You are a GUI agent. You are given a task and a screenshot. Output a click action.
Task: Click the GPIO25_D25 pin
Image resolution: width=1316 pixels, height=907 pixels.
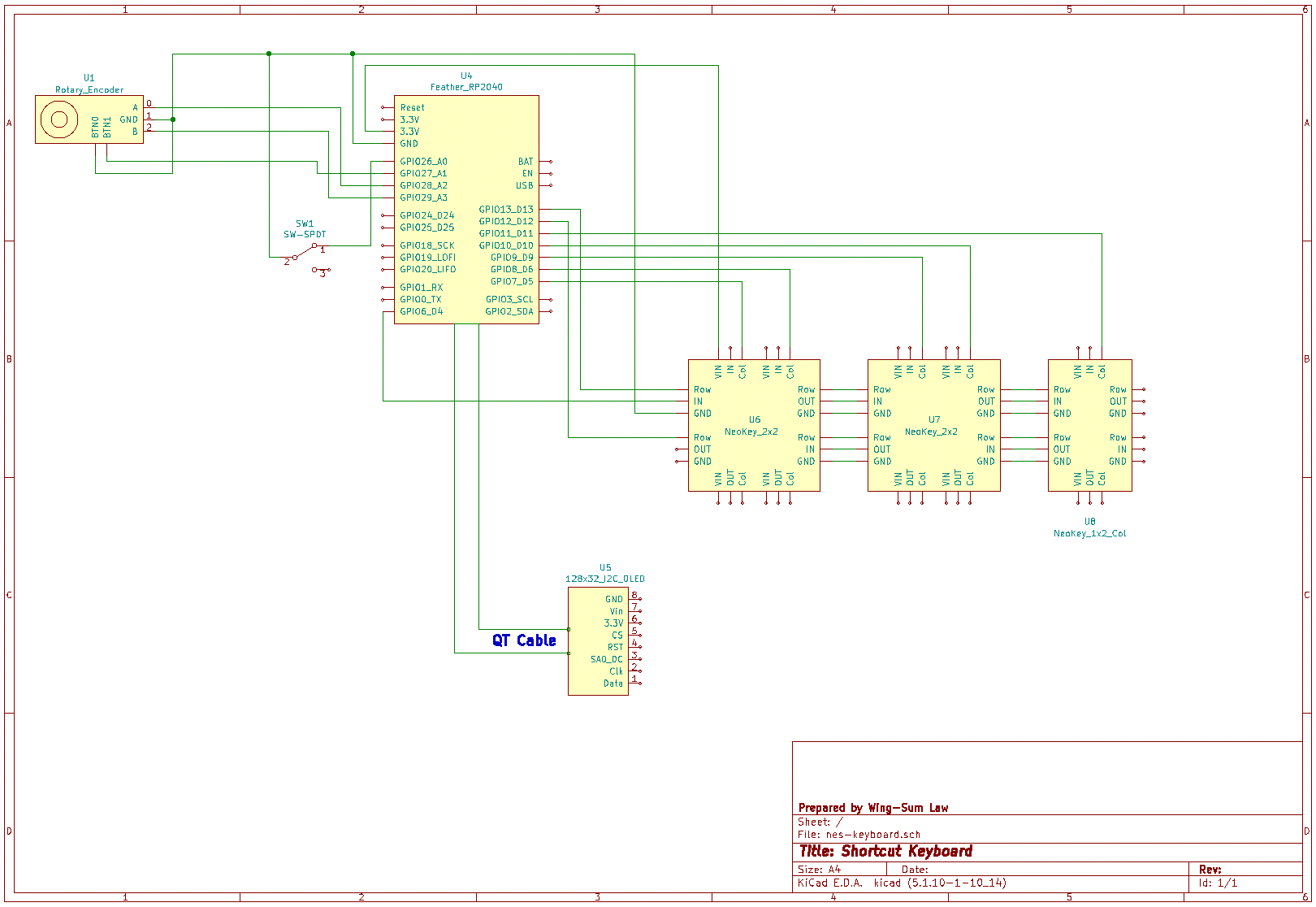tap(426, 228)
